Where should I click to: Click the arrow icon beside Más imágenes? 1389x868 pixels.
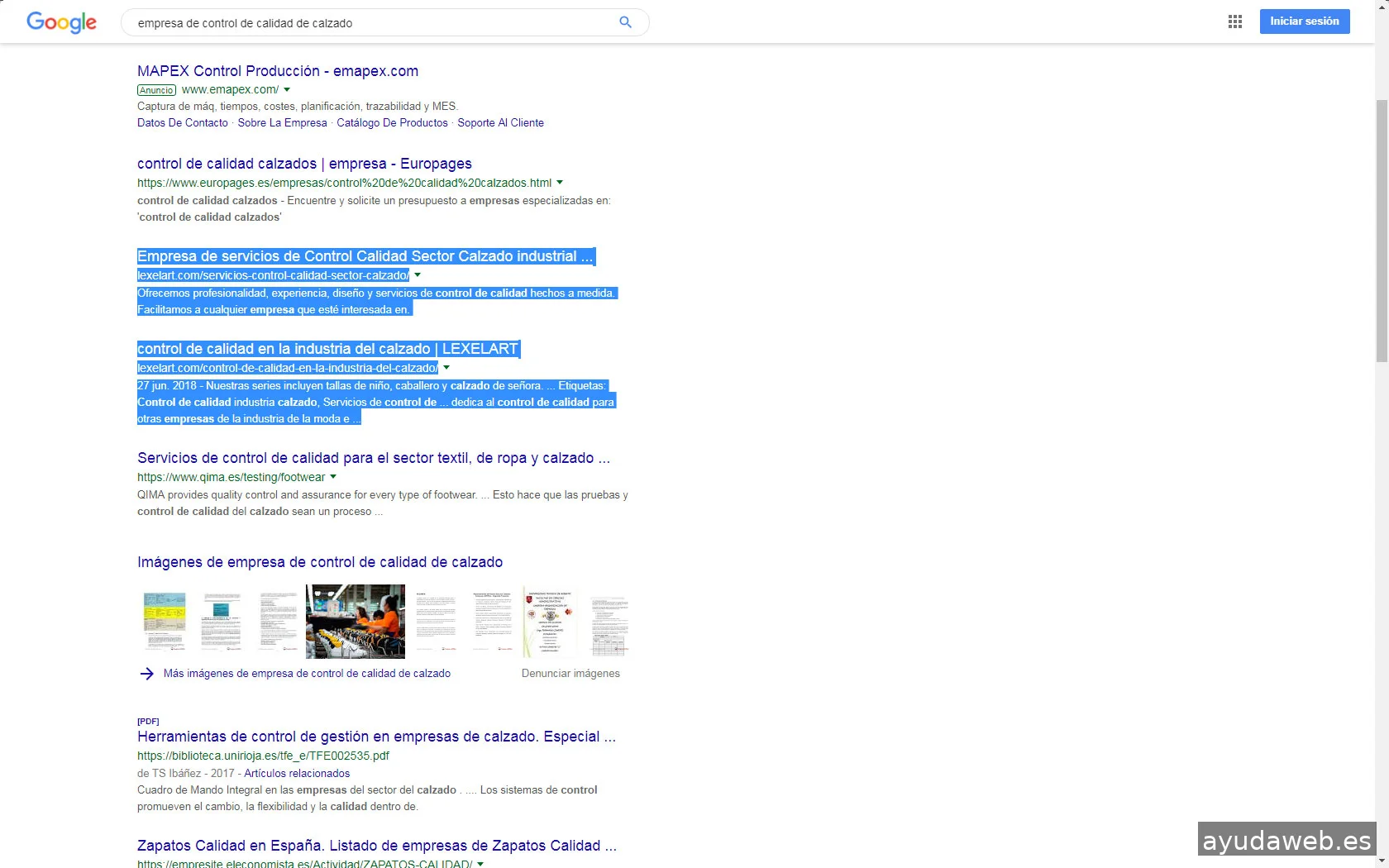click(x=146, y=674)
